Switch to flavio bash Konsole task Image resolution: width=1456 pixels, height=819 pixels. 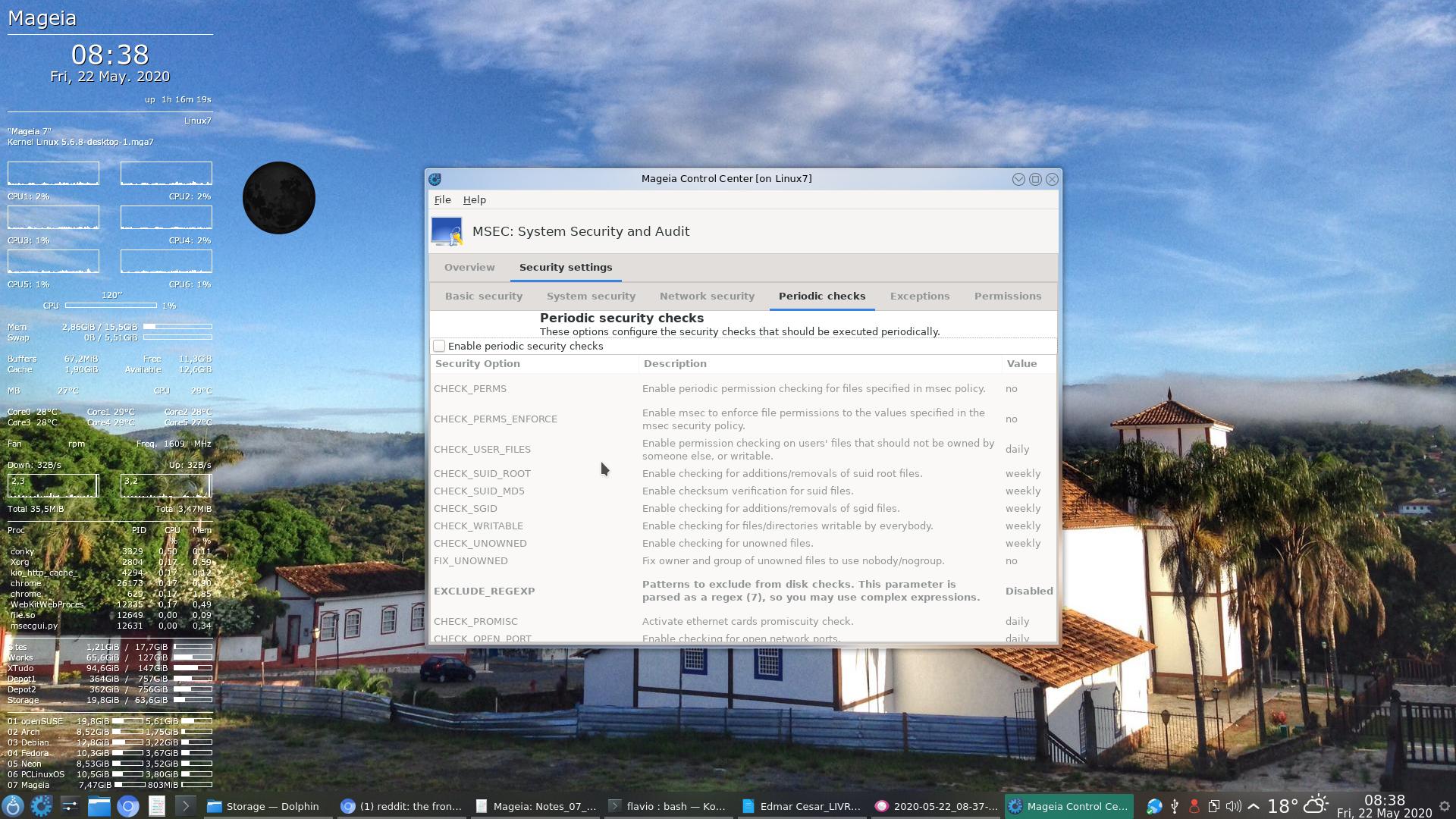(x=670, y=806)
